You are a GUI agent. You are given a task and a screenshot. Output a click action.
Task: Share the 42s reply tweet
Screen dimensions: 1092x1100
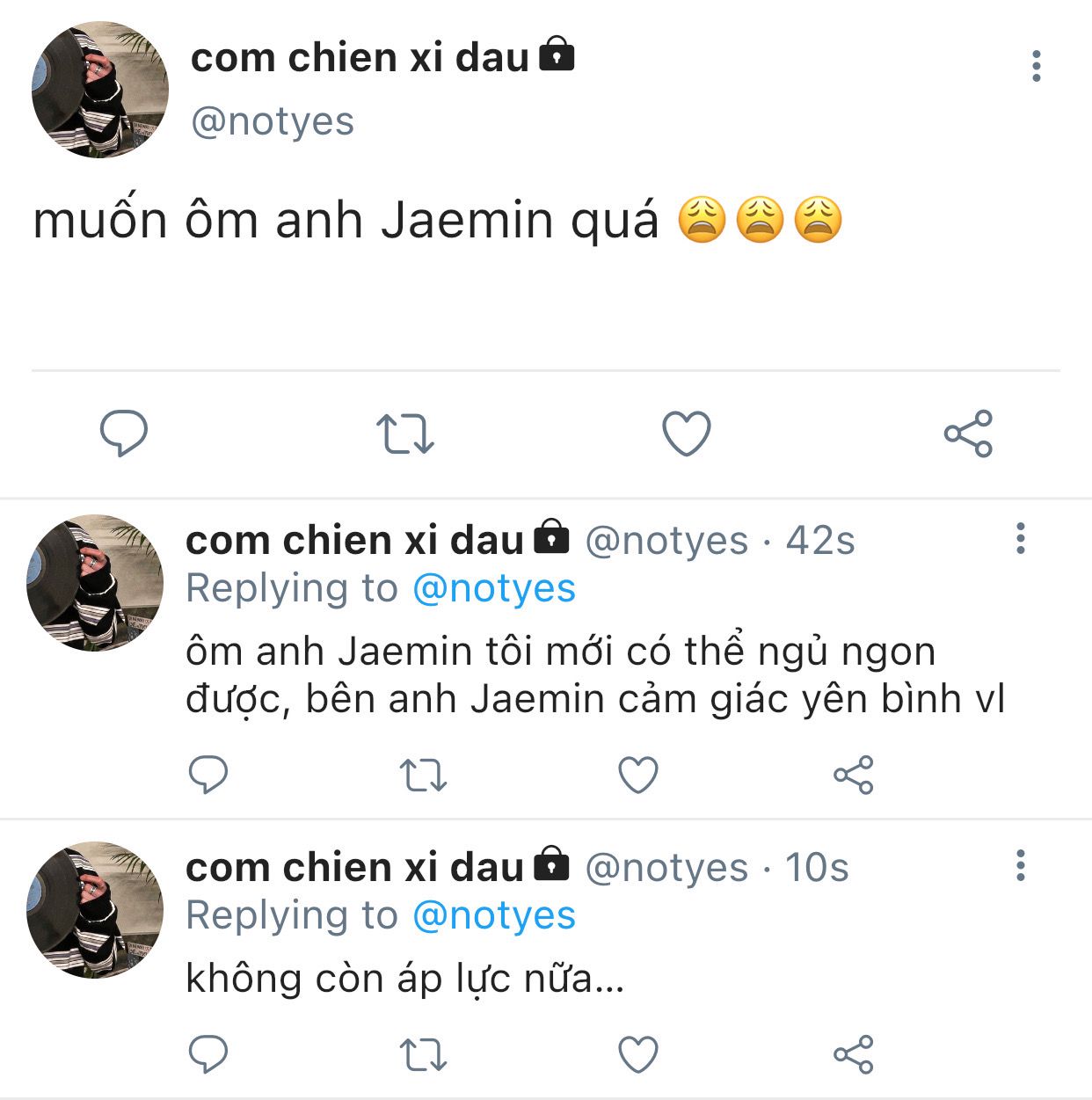click(853, 775)
